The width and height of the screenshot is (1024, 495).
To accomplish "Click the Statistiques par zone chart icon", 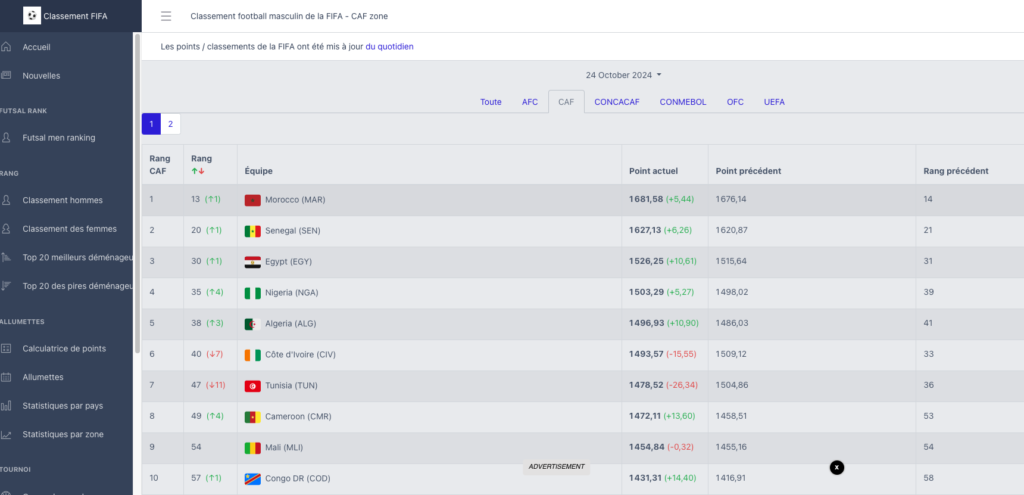I will point(7,434).
